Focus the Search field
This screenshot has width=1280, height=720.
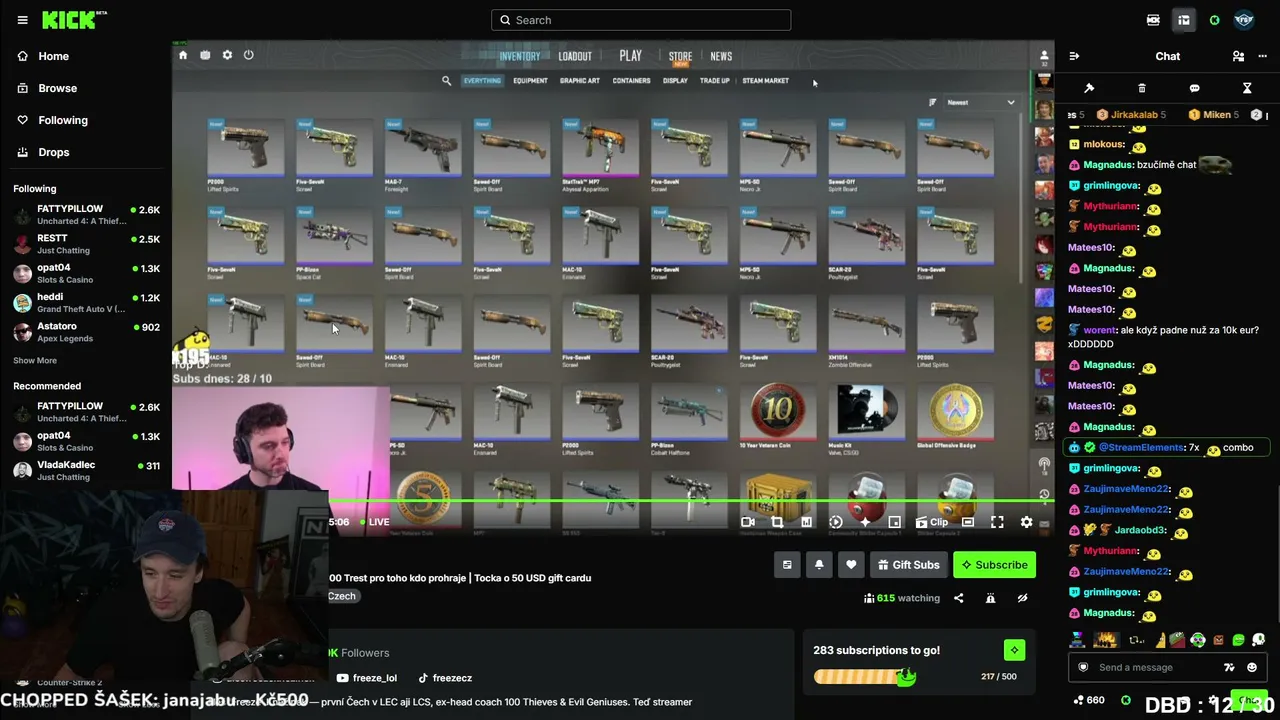click(641, 20)
